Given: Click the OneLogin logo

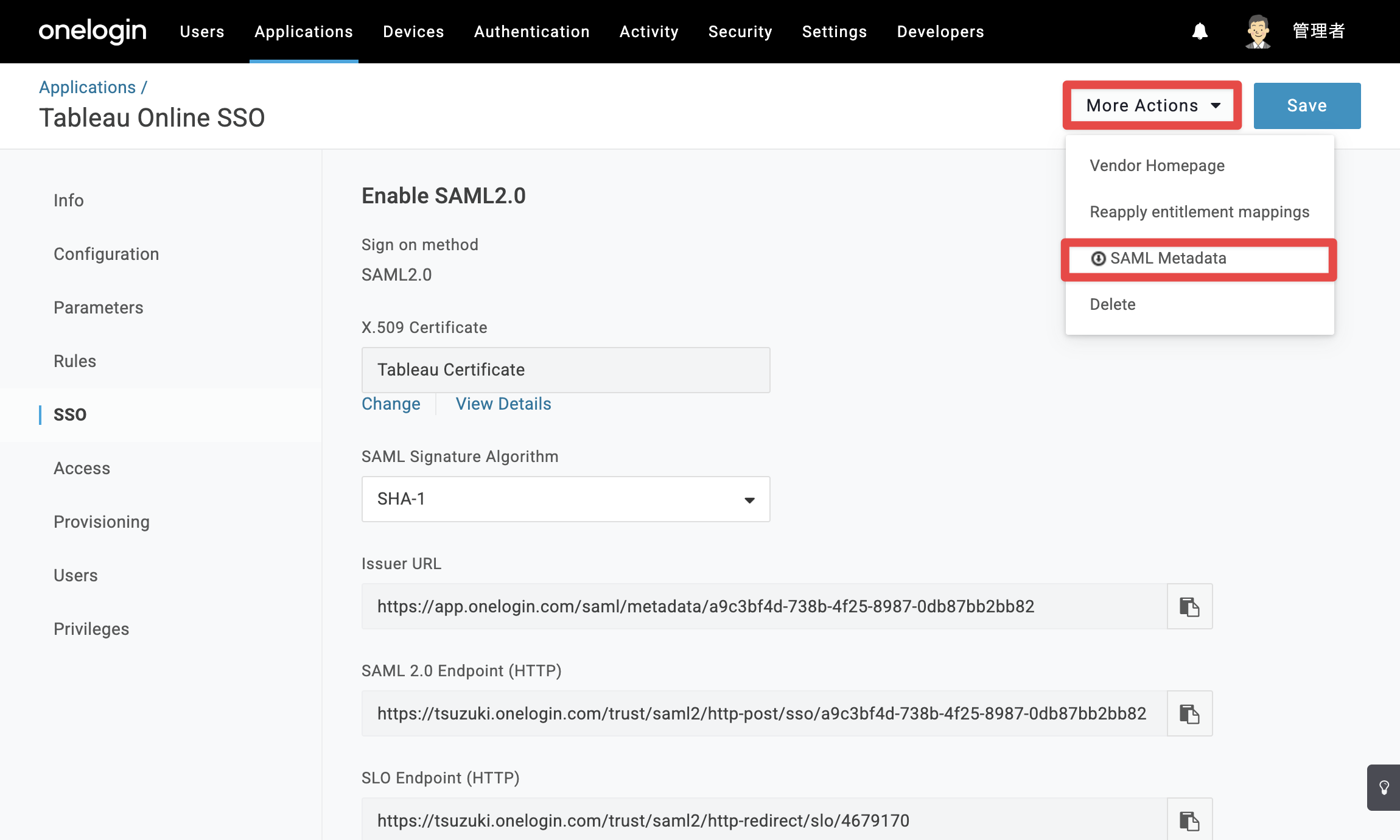Looking at the screenshot, I should [93, 31].
